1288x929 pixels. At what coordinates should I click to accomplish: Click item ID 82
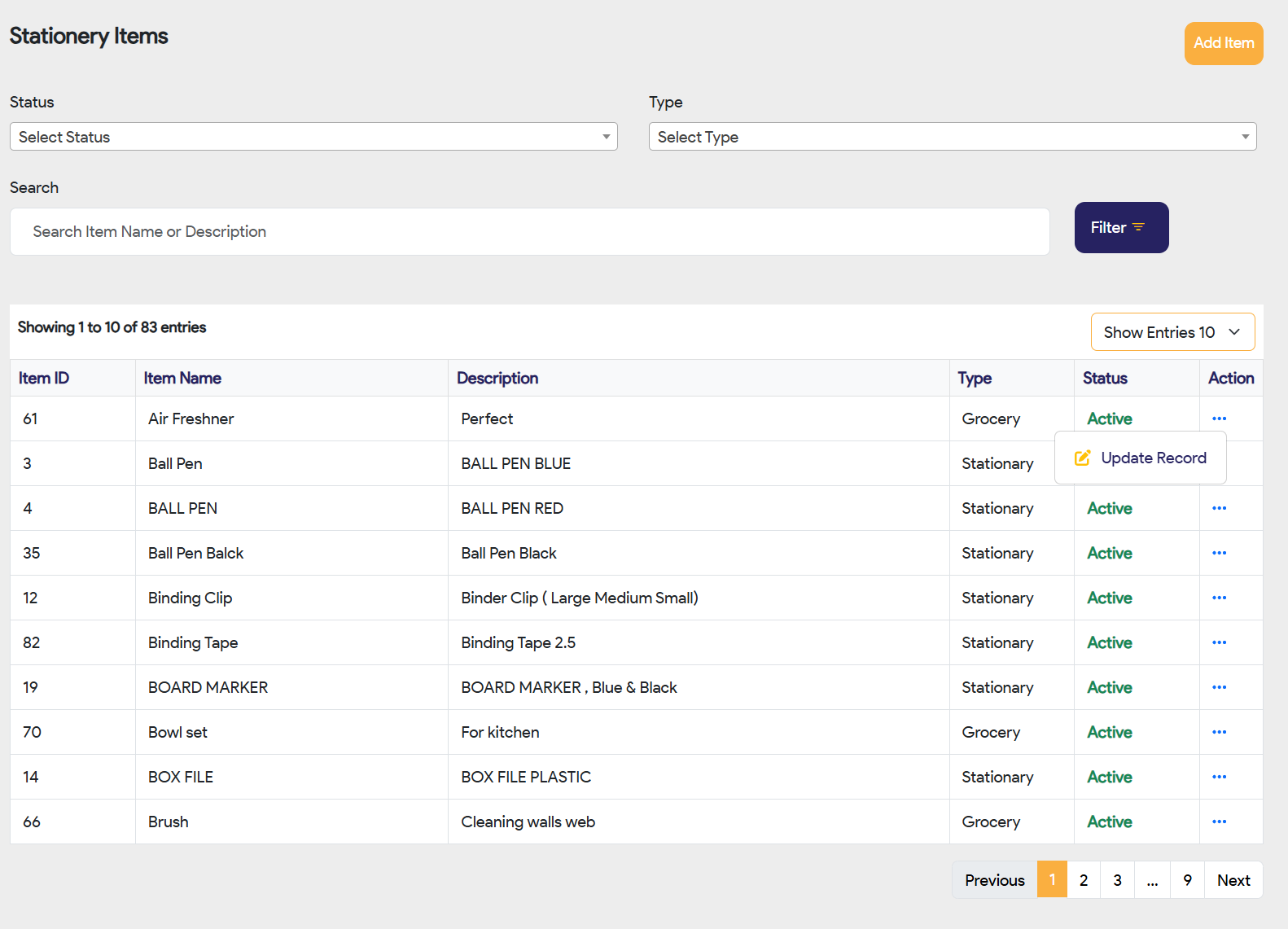31,642
